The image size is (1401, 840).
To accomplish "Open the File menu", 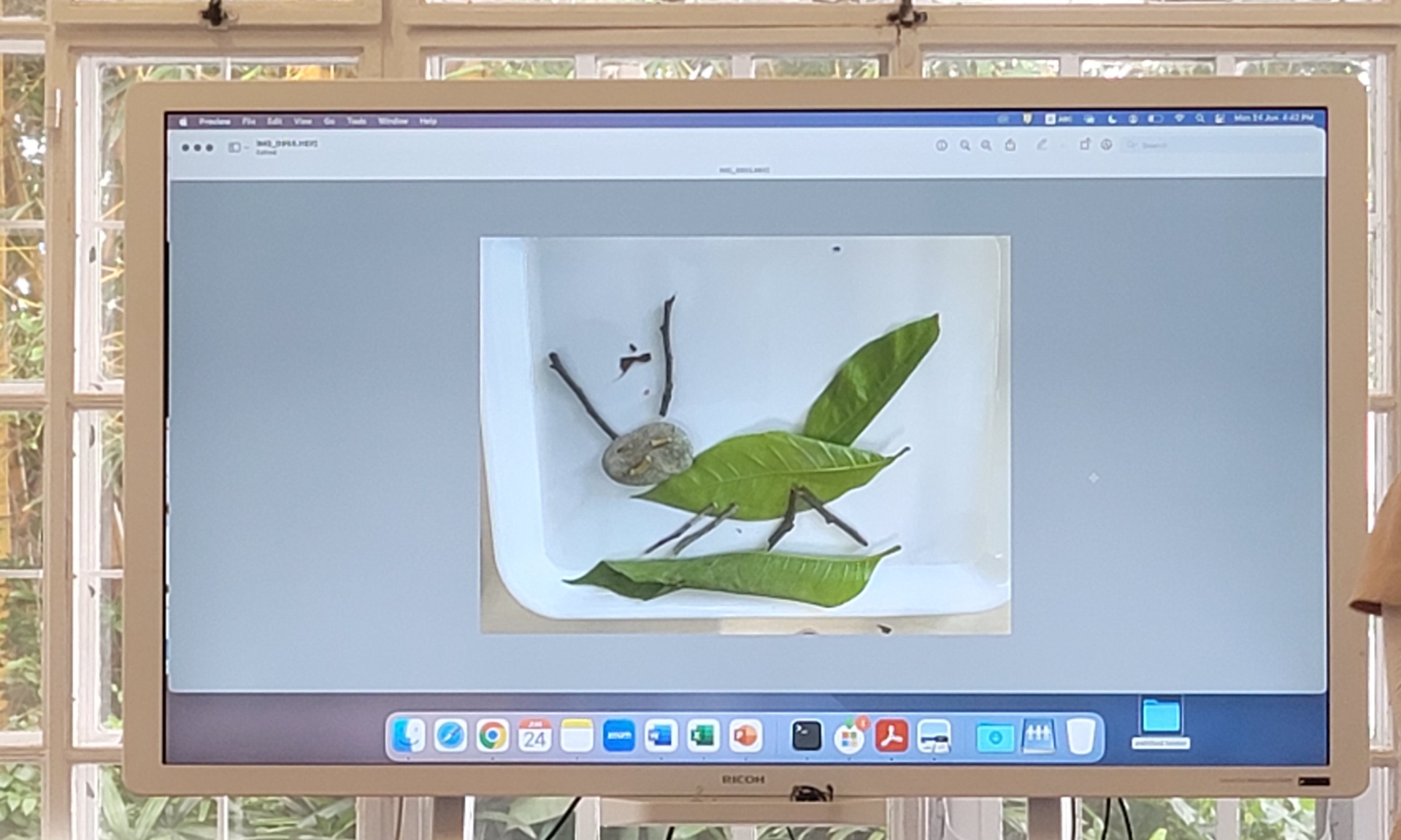I will point(248,121).
